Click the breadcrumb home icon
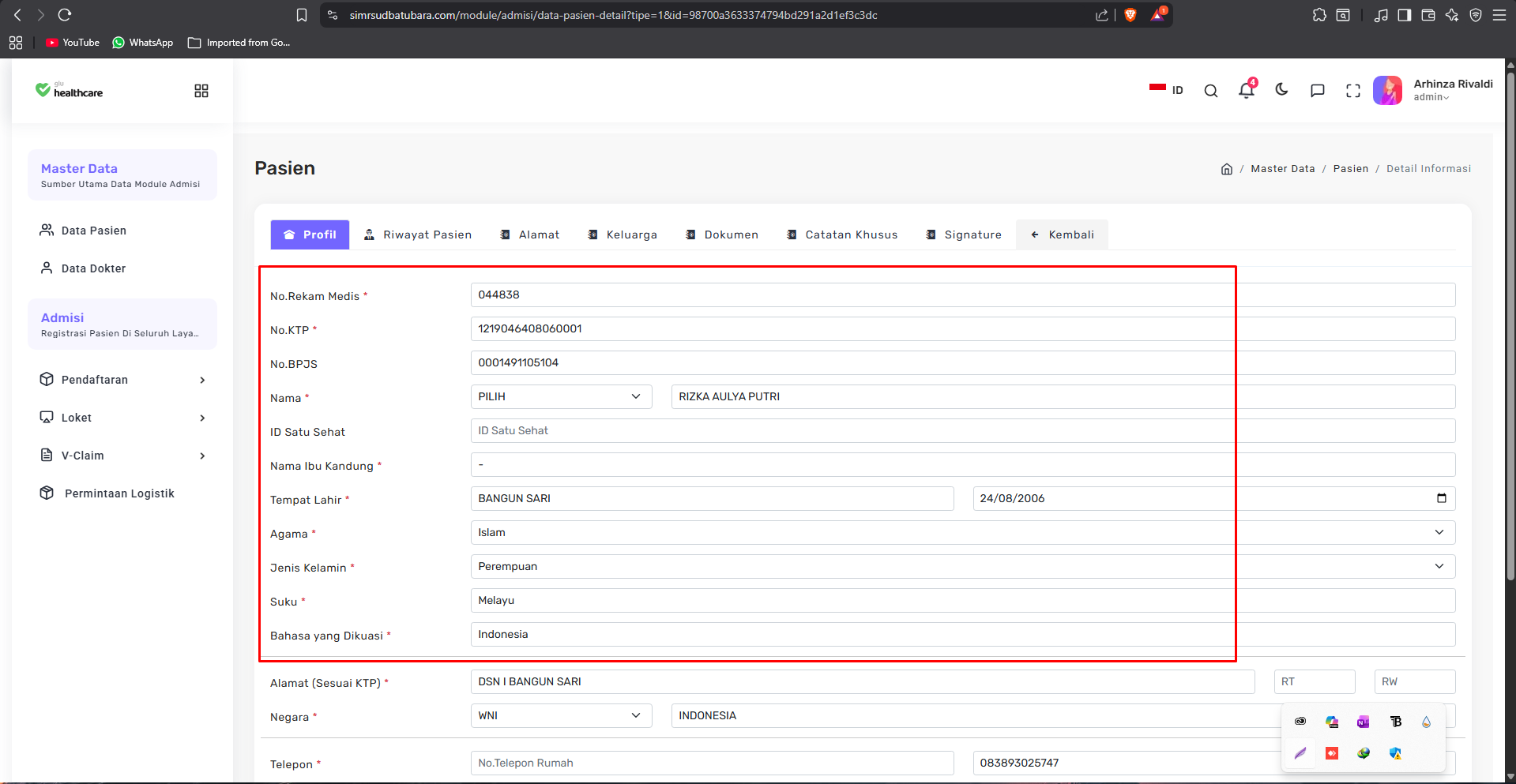The height and width of the screenshot is (784, 1516). (1227, 169)
